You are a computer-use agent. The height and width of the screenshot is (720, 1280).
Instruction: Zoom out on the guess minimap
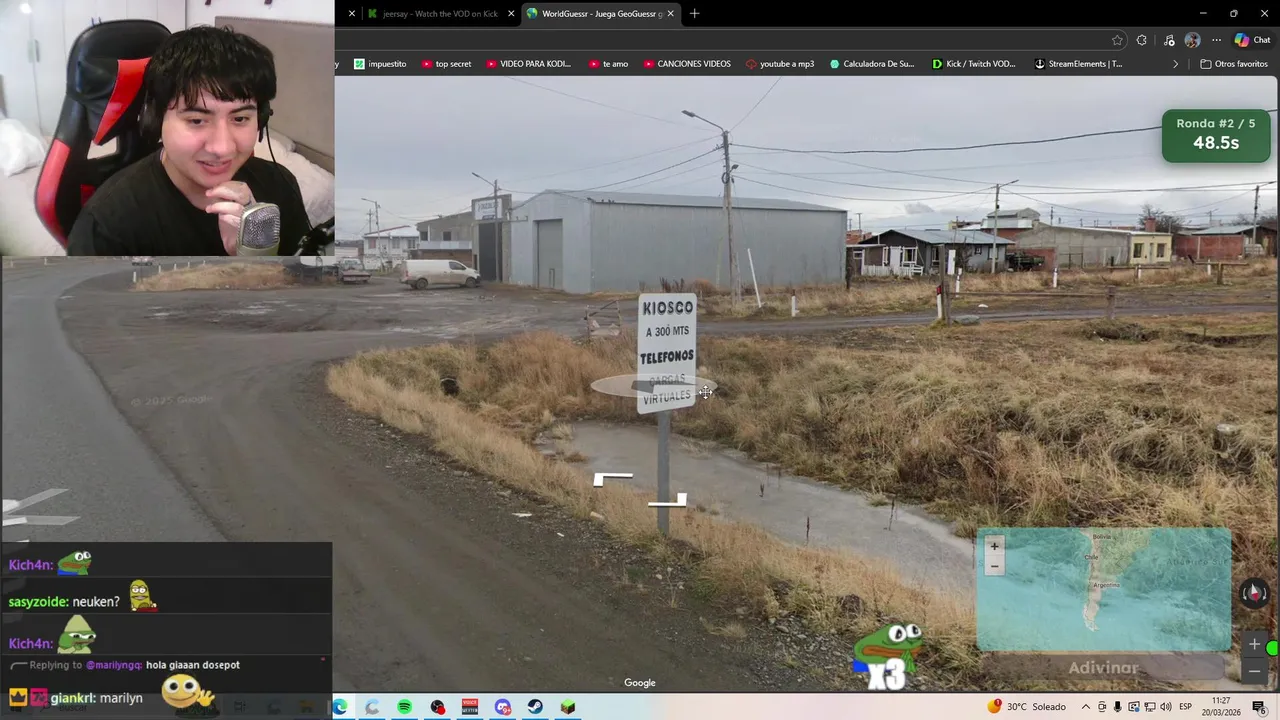pyautogui.click(x=994, y=566)
